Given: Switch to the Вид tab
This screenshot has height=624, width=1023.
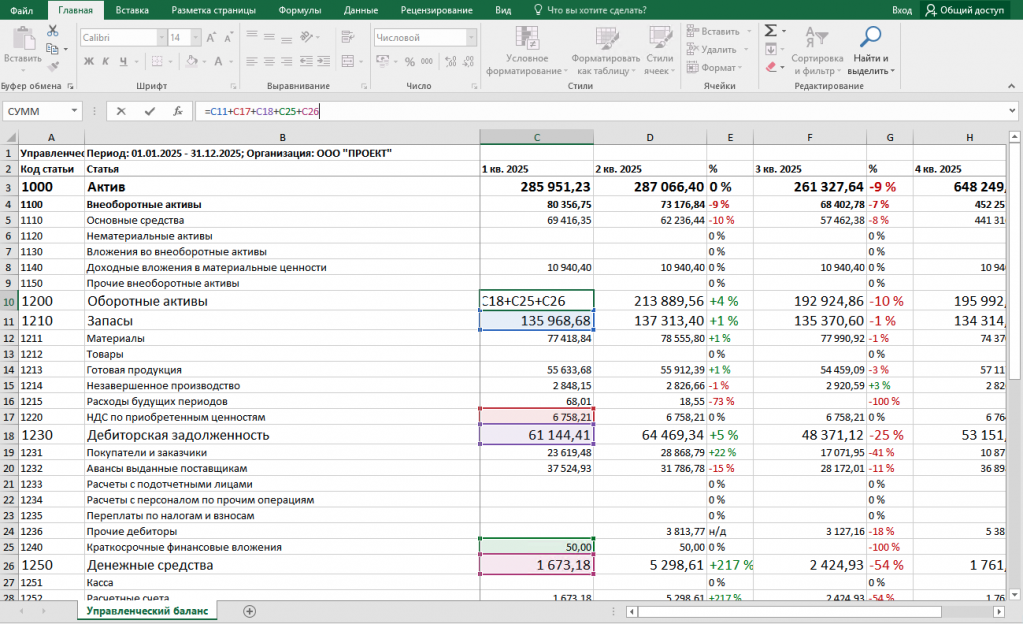Looking at the screenshot, I should [503, 10].
